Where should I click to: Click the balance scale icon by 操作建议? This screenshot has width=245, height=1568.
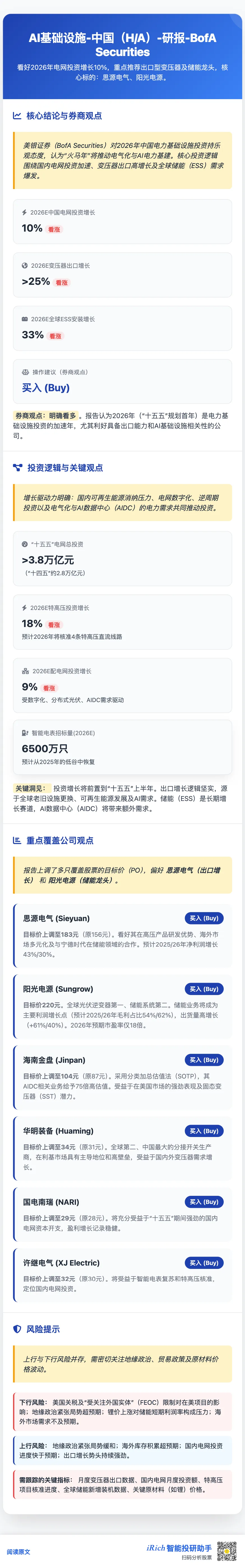tap(25, 372)
